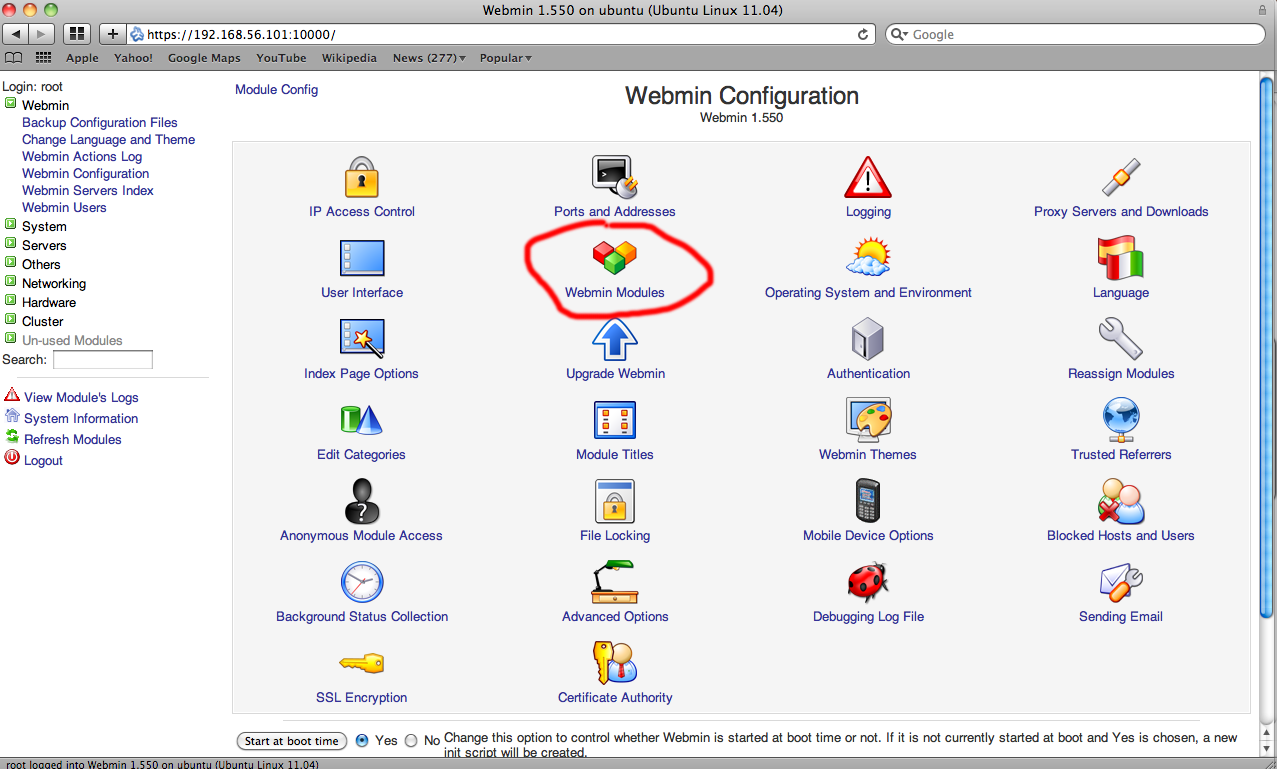Viewport: 1277px width, 769px height.
Task: Expand the Servers category
Action: click(x=11, y=244)
